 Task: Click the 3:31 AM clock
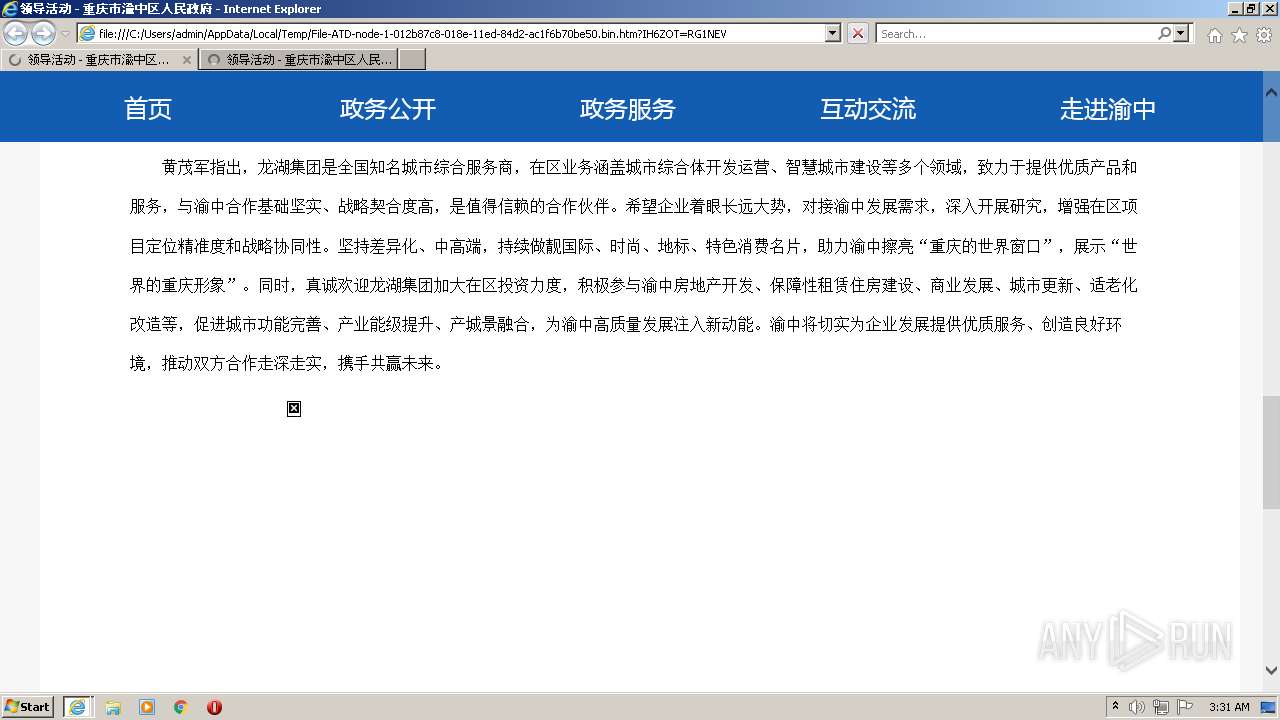click(x=1229, y=707)
